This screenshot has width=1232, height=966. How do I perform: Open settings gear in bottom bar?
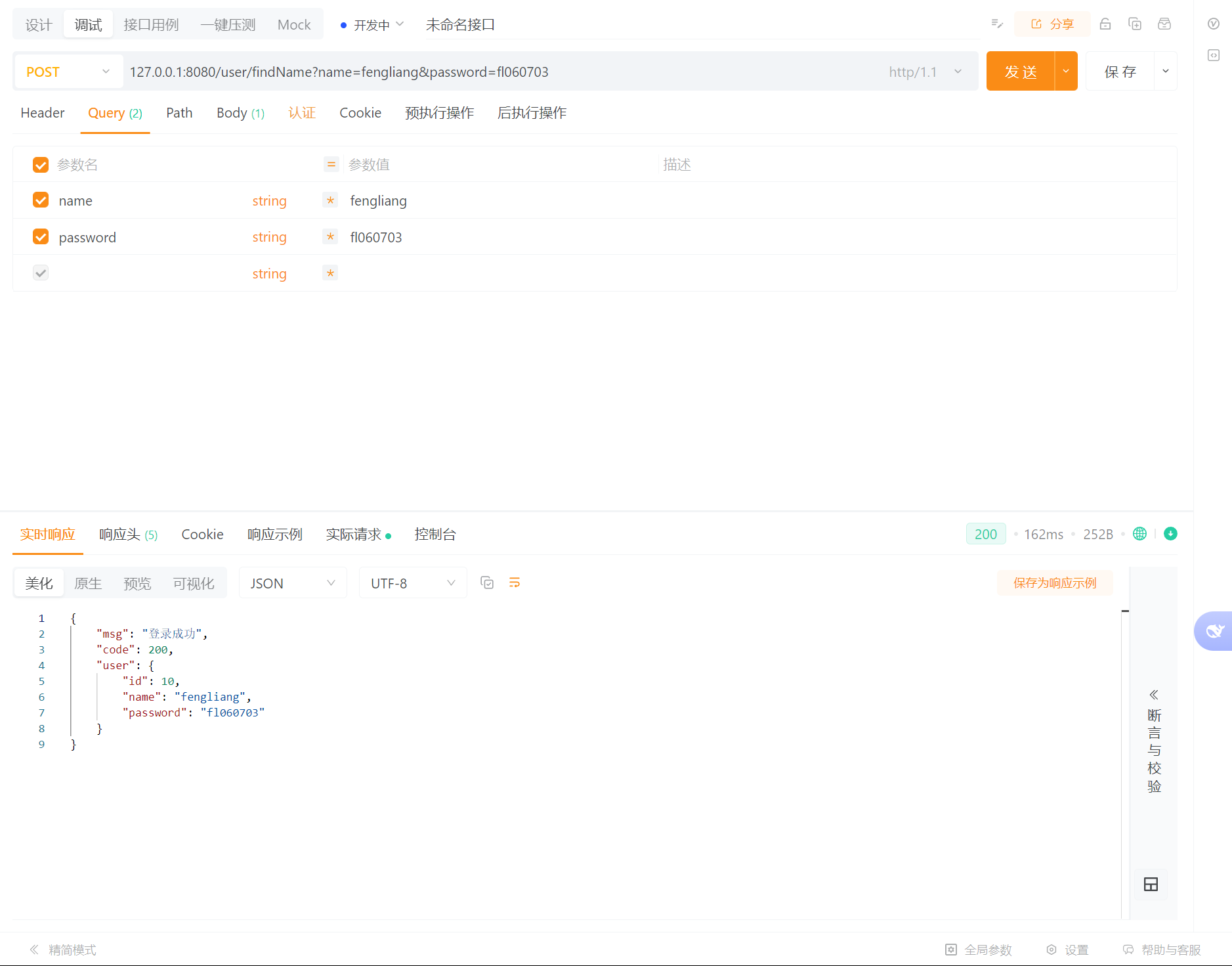coord(1051,950)
